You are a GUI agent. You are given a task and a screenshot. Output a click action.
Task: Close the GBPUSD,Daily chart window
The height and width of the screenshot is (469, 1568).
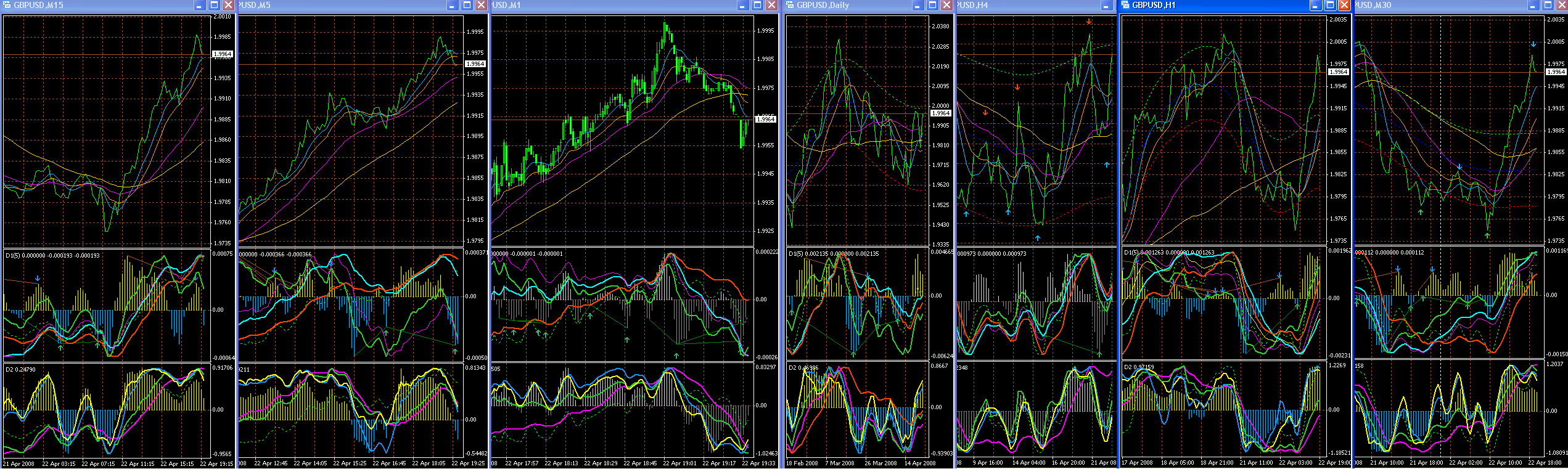point(946,5)
